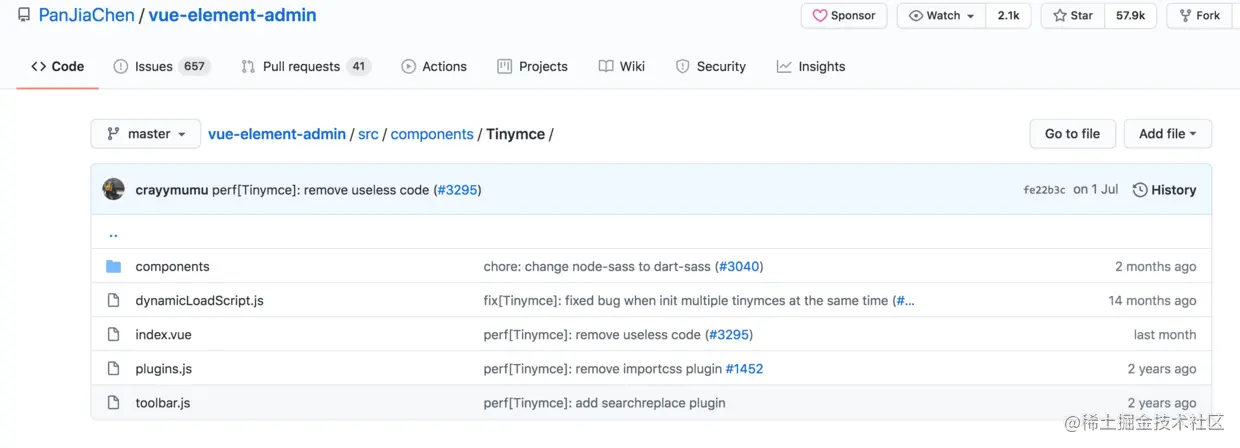Viewport: 1240px width, 448px height.
Task: Click the dynamicLoadScript.js file icon
Action: click(x=114, y=301)
